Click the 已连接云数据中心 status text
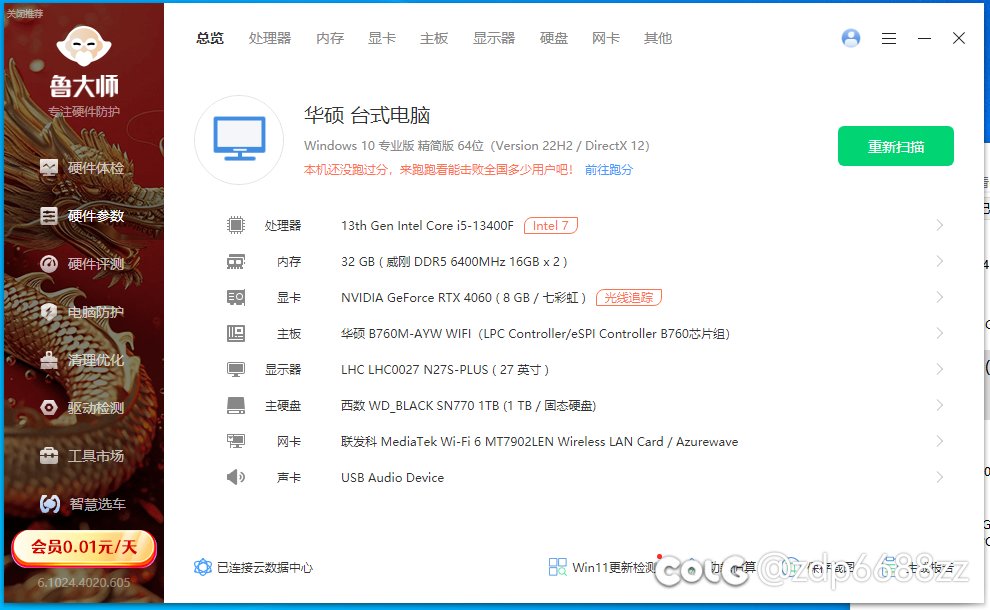The width and height of the screenshot is (990, 610). click(265, 568)
